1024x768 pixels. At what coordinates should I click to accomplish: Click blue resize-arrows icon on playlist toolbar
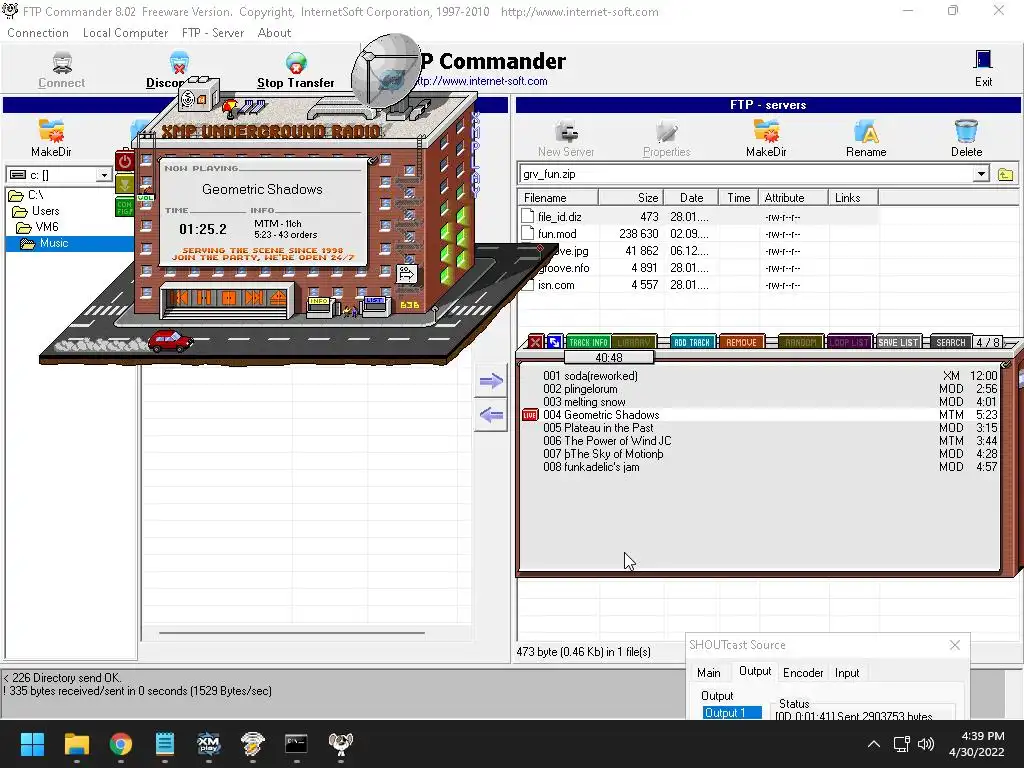[554, 342]
